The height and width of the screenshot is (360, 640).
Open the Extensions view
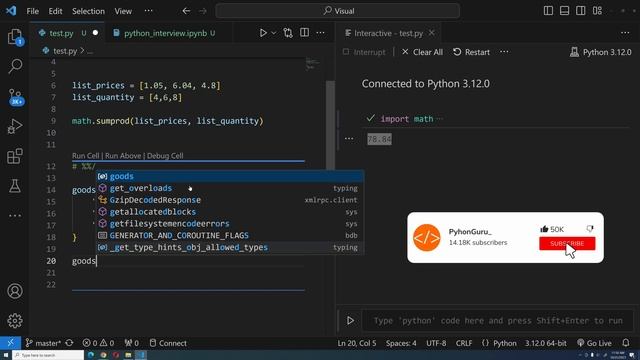point(15,156)
